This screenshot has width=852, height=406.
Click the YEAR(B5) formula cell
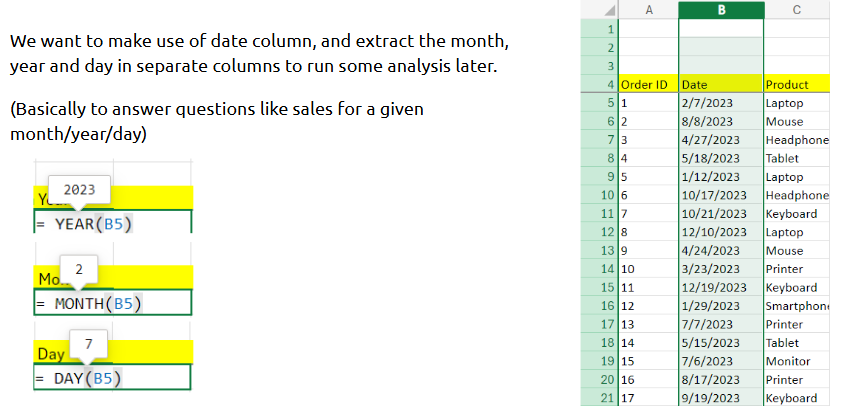point(112,223)
